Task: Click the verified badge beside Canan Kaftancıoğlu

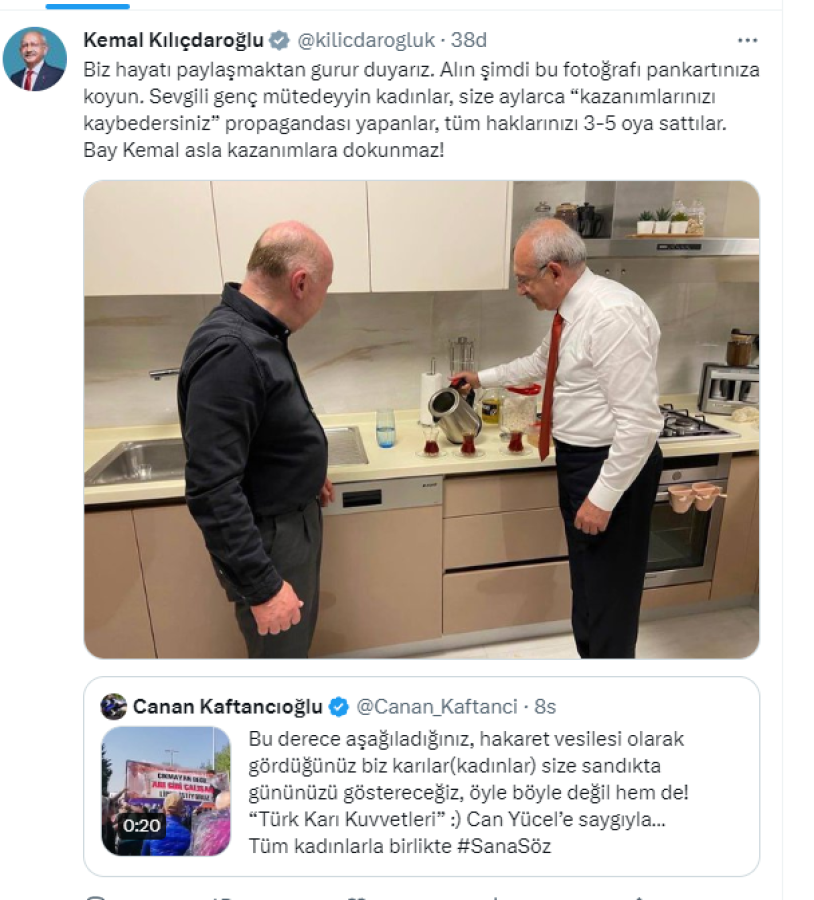Action: pyautogui.click(x=338, y=707)
